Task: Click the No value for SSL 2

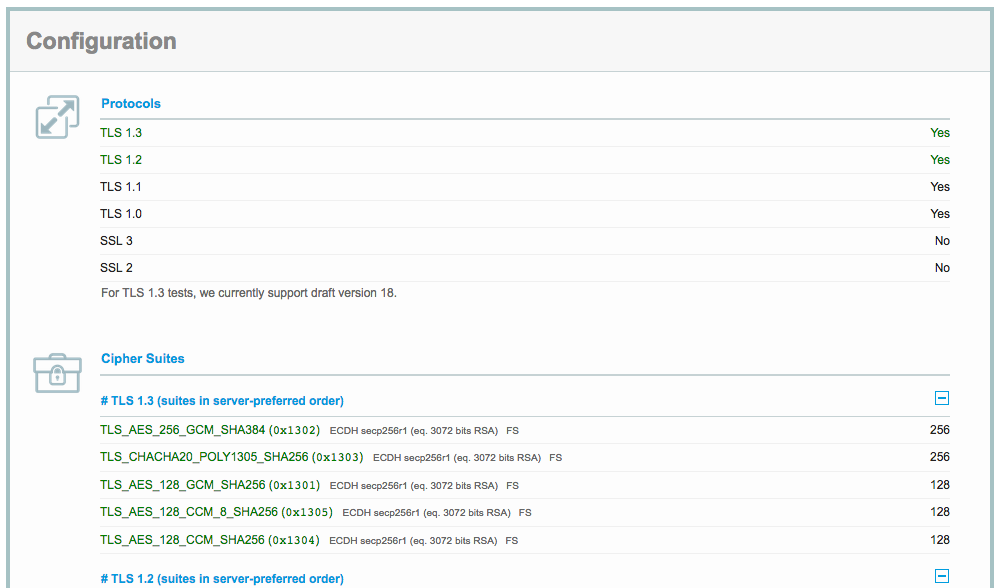Action: pos(942,268)
